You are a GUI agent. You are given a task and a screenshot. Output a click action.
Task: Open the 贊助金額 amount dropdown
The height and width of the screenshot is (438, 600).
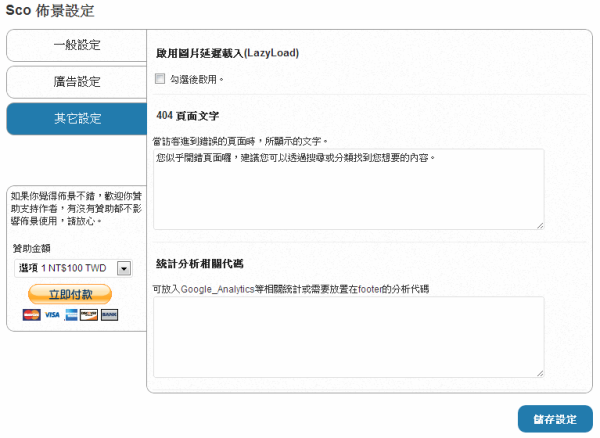click(x=73, y=268)
